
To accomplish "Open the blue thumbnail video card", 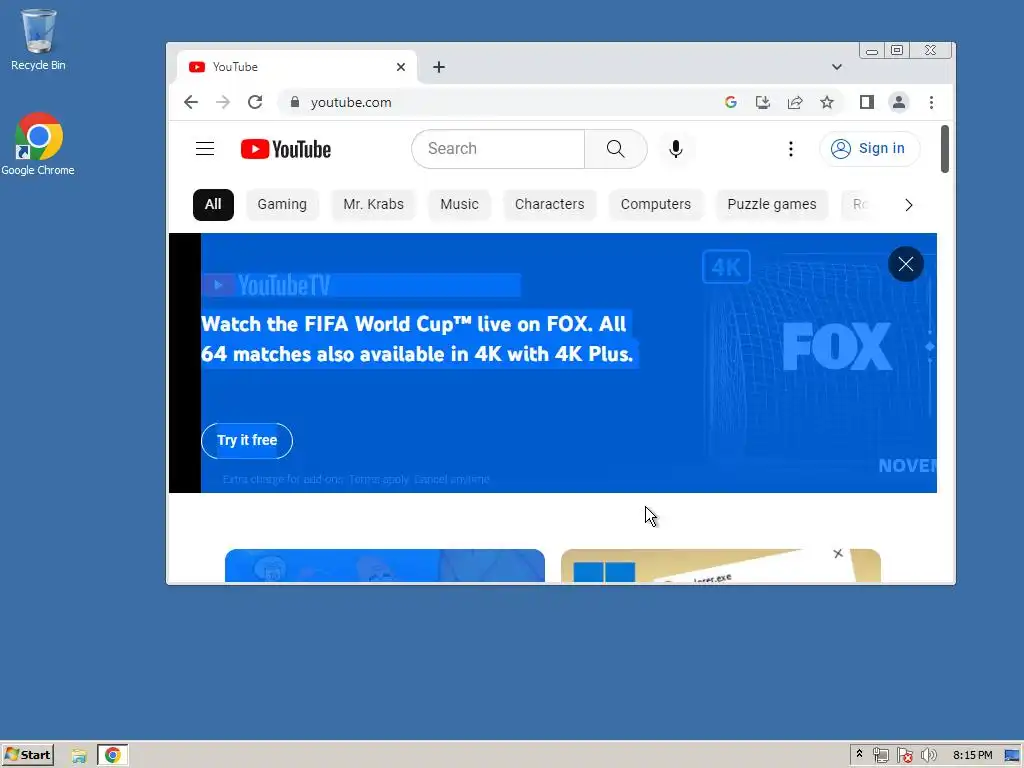I will (x=385, y=566).
